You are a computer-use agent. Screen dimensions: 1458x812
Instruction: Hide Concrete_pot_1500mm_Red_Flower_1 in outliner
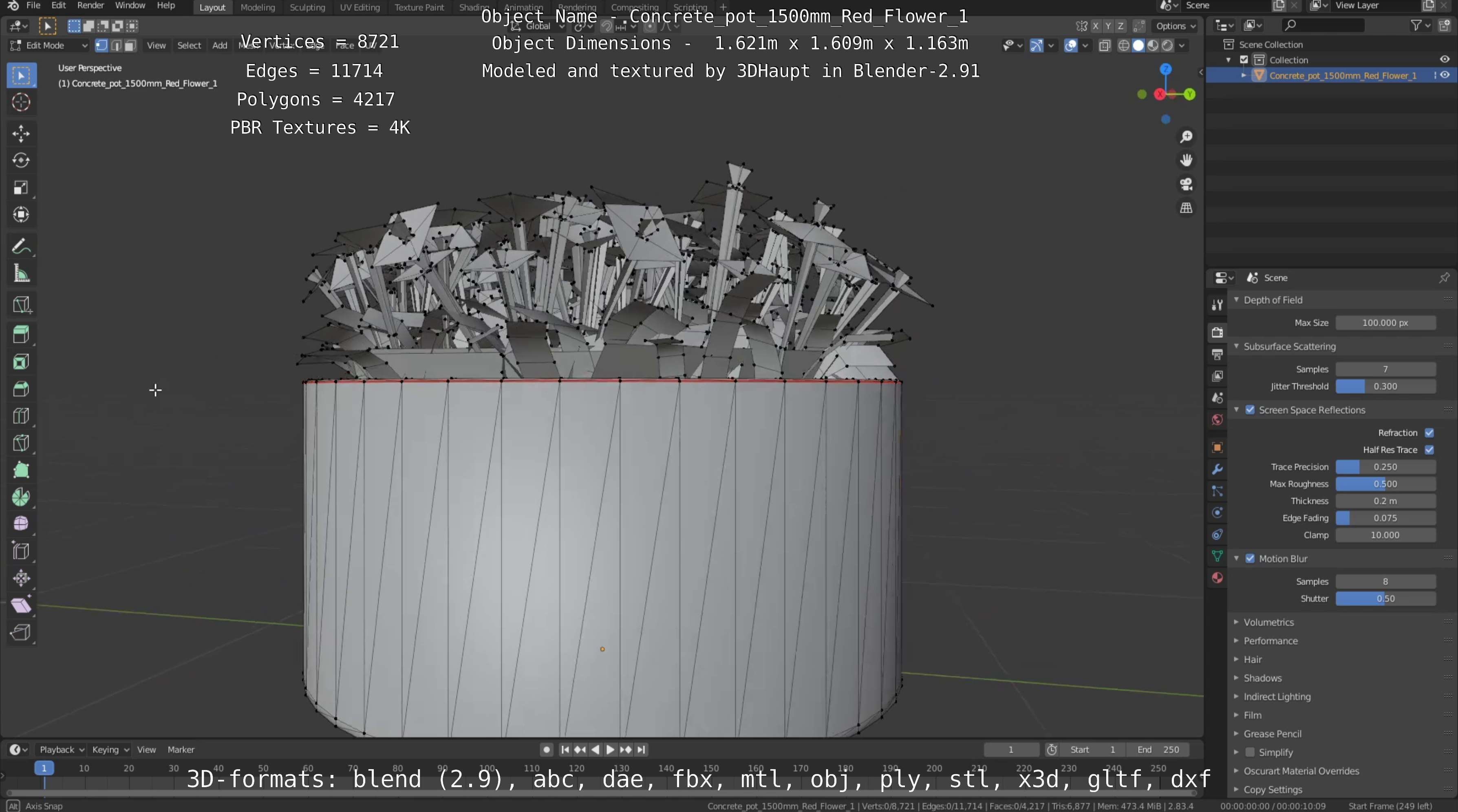click(x=1445, y=75)
